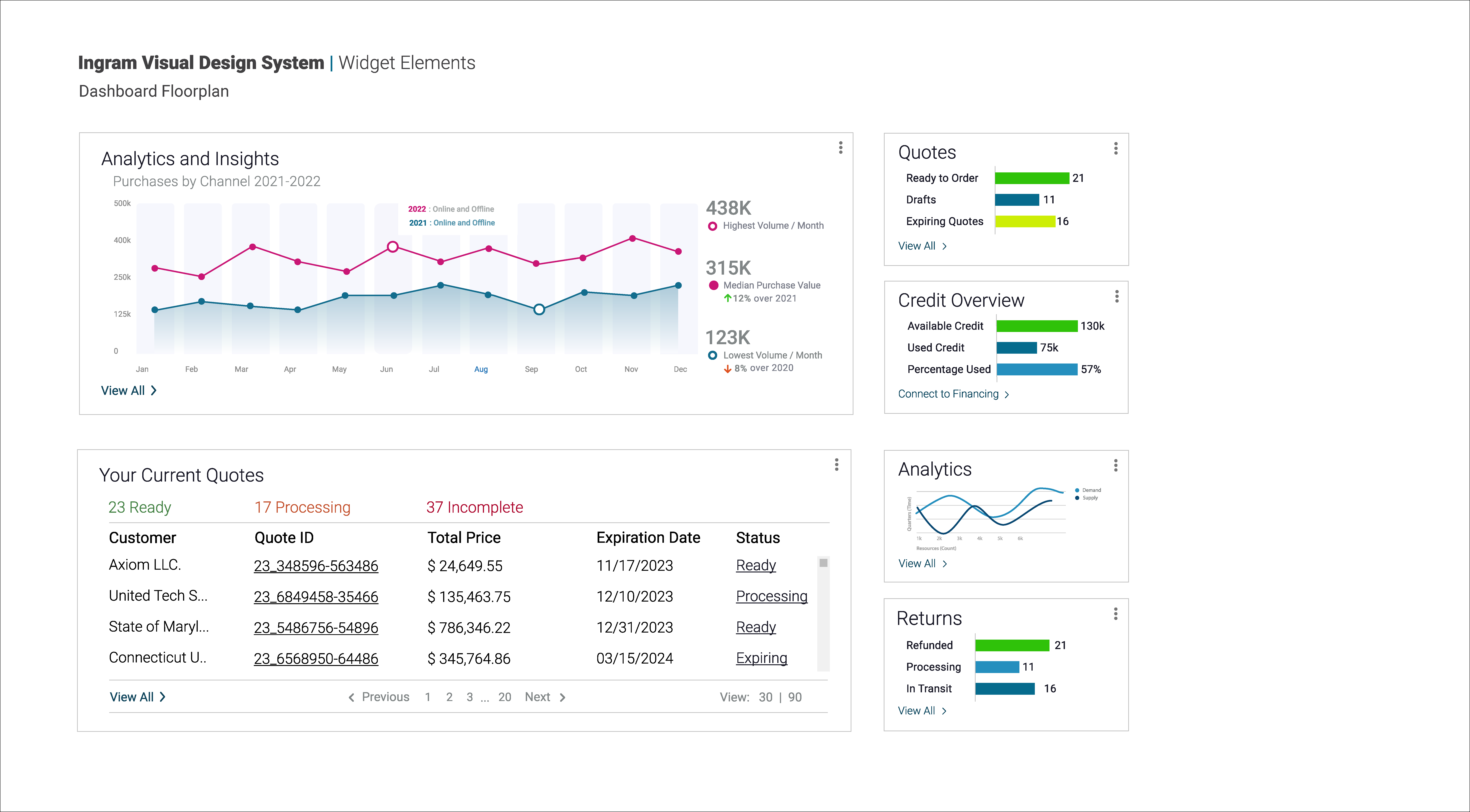Click the June 2022 highlighted data point
Image resolution: width=1470 pixels, height=812 pixels.
[x=393, y=247]
